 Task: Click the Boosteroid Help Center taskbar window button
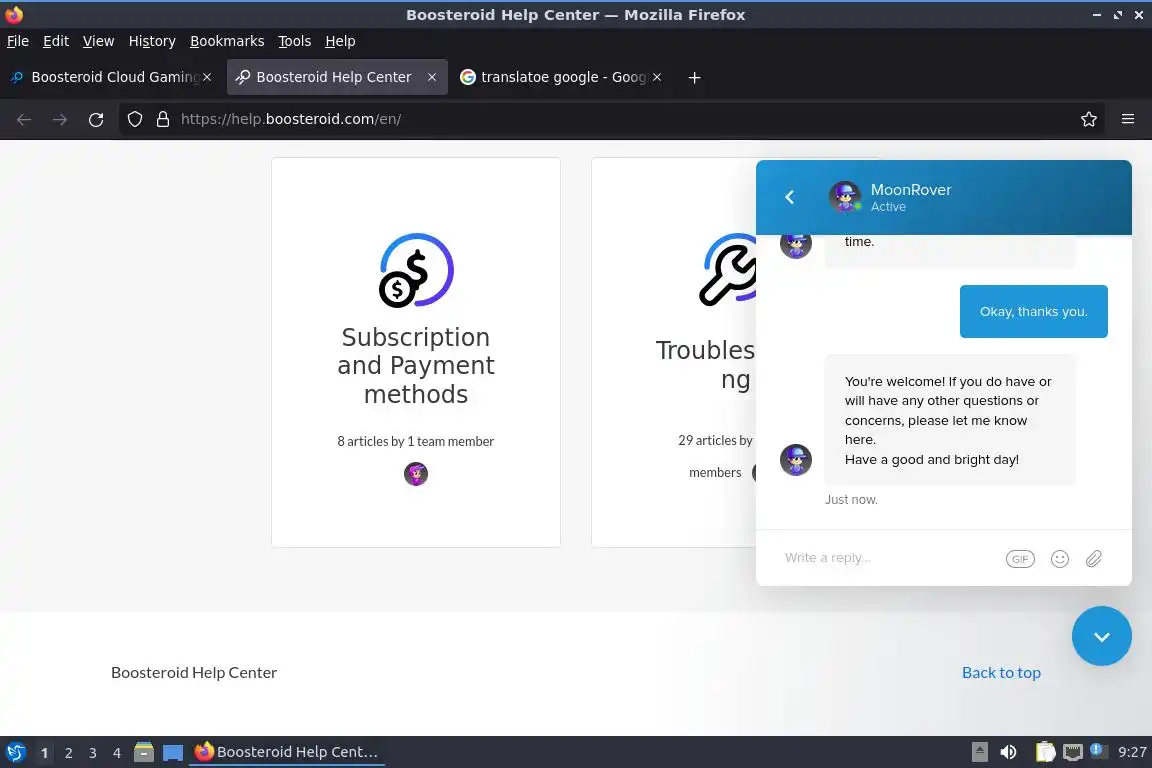(287, 752)
